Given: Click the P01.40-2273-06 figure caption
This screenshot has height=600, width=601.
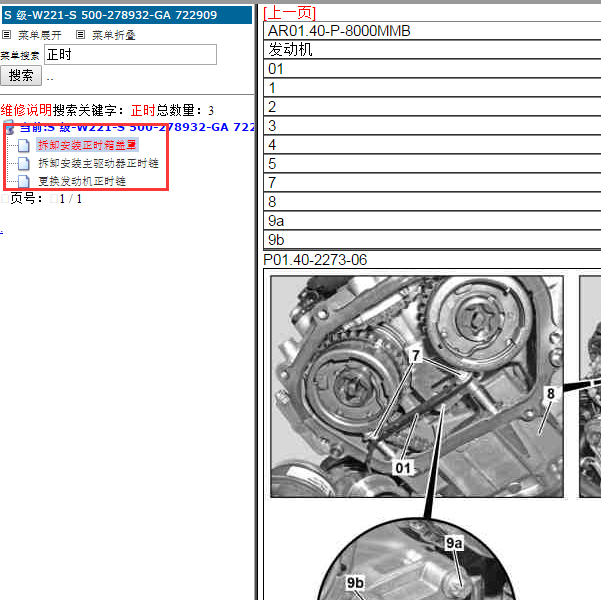Looking at the screenshot, I should (x=315, y=260).
